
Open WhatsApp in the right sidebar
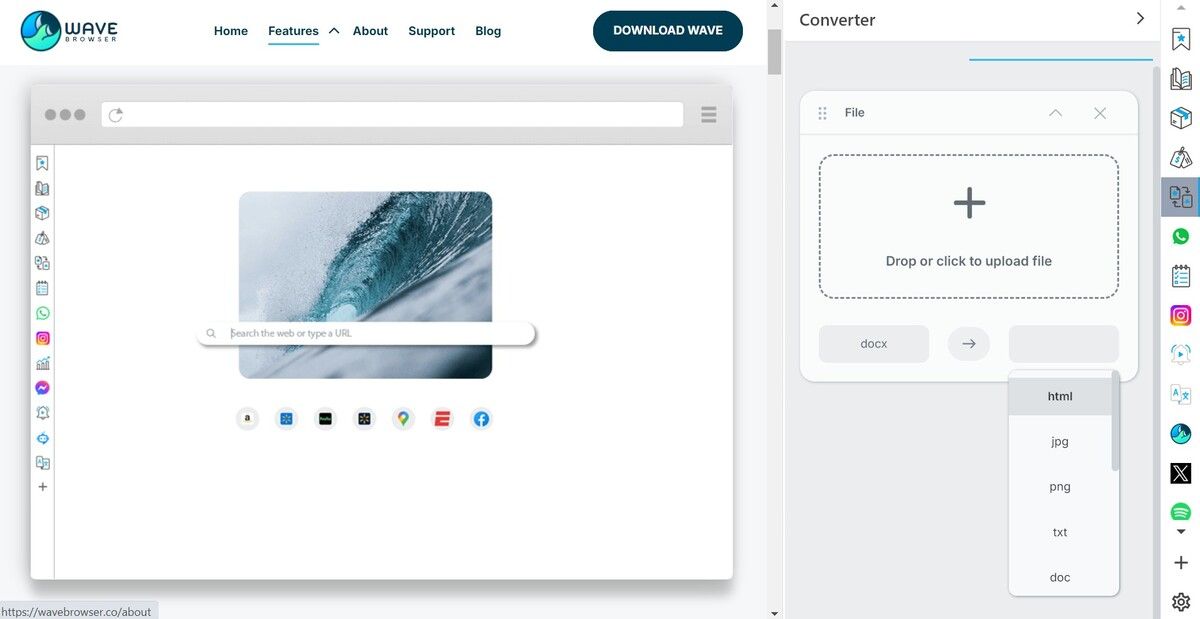1181,237
